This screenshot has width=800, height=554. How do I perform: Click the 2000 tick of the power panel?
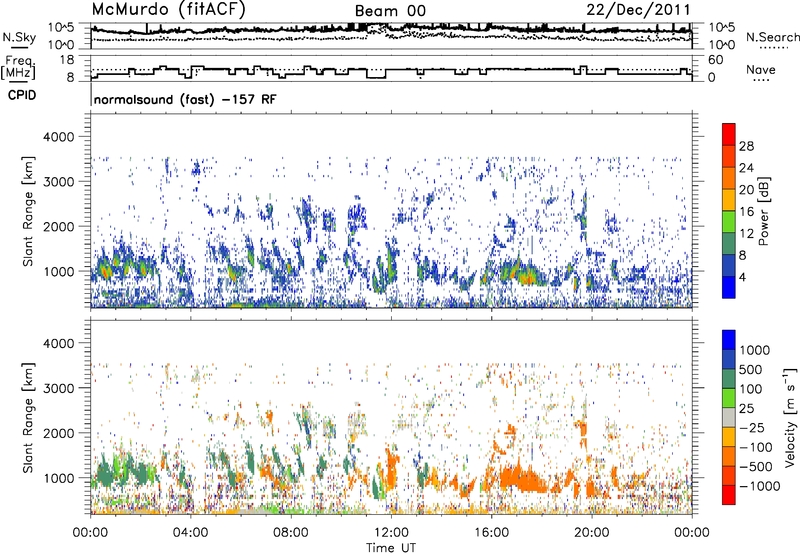(x=61, y=226)
